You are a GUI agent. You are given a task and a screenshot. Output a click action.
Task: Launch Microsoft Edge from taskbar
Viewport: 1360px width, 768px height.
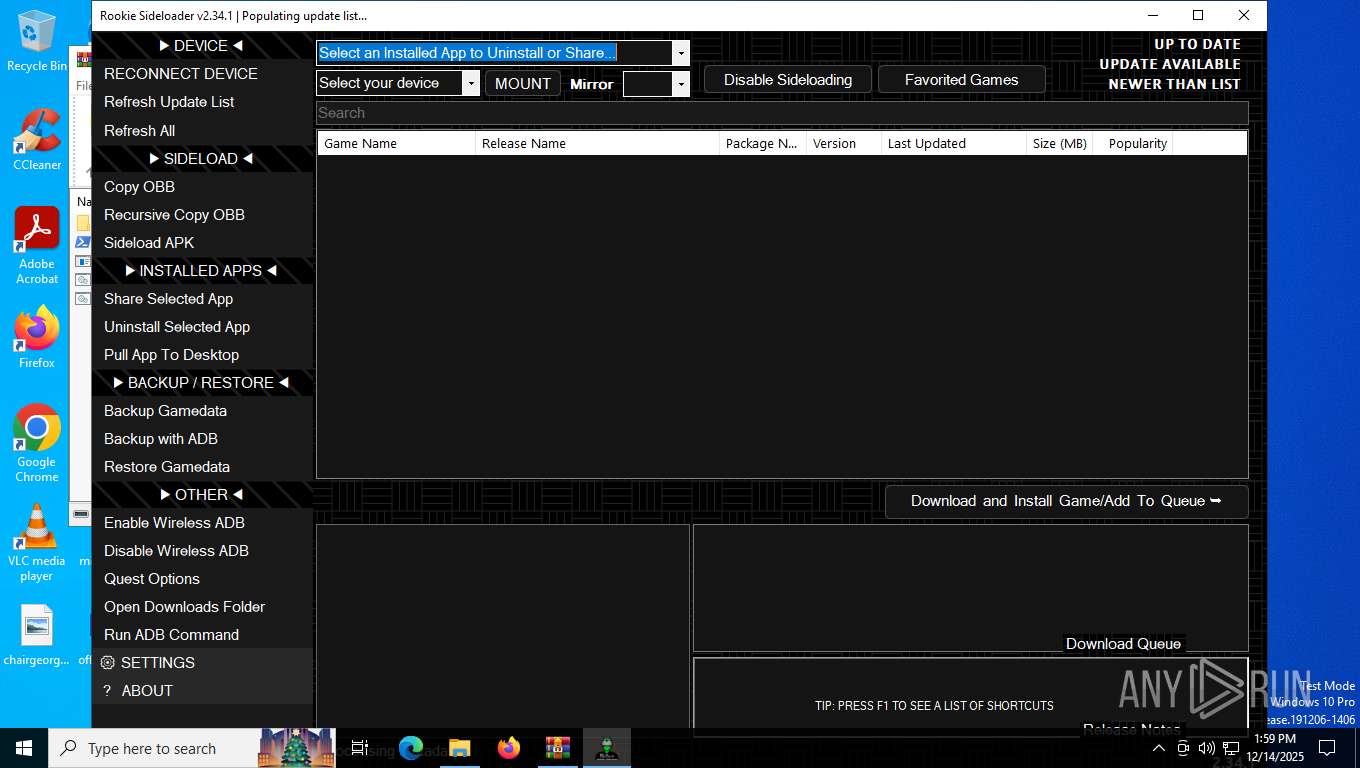coord(411,748)
